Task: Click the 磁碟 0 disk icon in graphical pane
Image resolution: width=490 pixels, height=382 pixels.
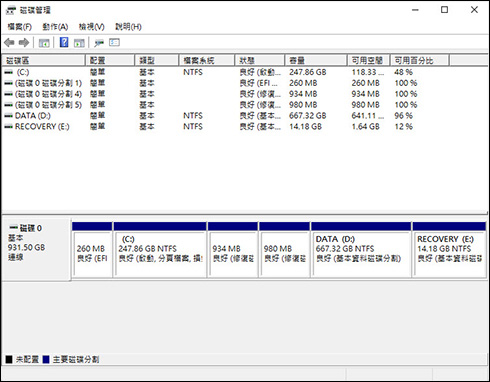Action: tap(14, 228)
